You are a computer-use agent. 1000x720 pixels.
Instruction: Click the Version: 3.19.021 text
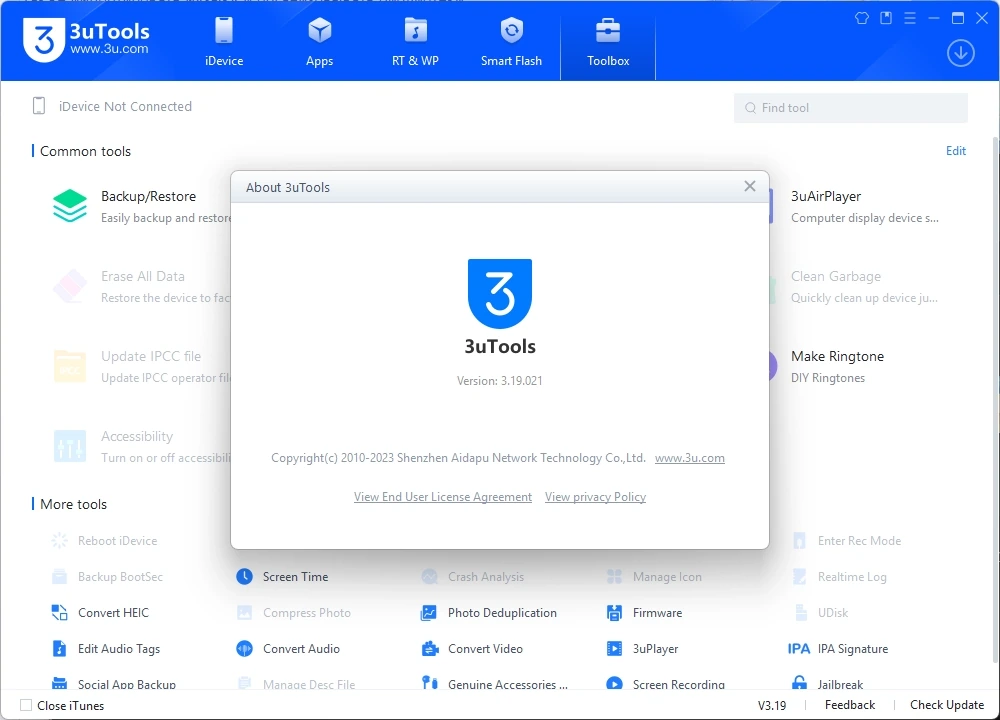tap(499, 381)
